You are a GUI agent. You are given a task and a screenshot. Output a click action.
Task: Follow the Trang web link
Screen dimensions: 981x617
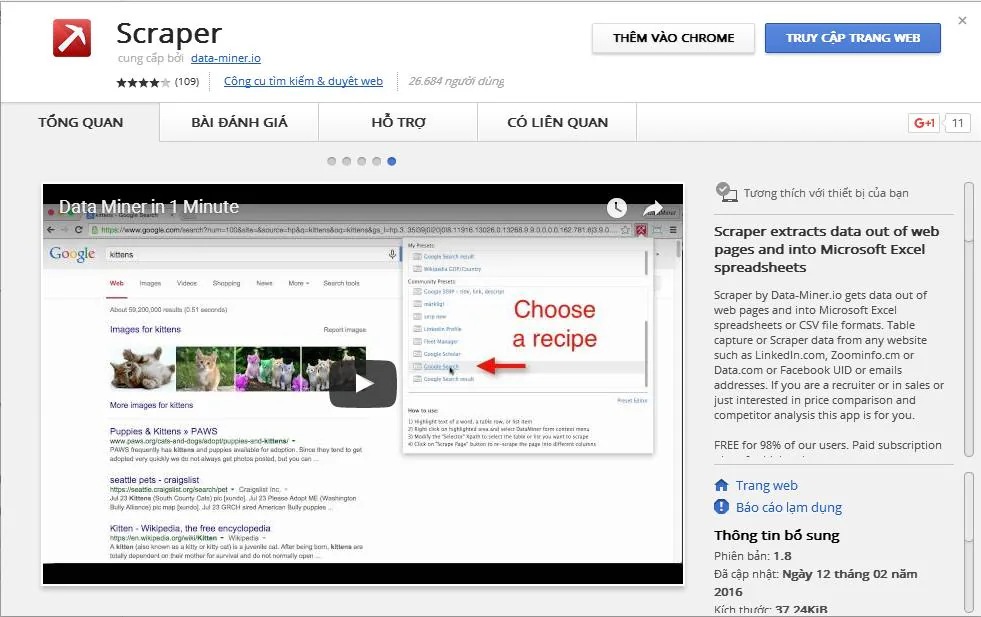coord(766,486)
